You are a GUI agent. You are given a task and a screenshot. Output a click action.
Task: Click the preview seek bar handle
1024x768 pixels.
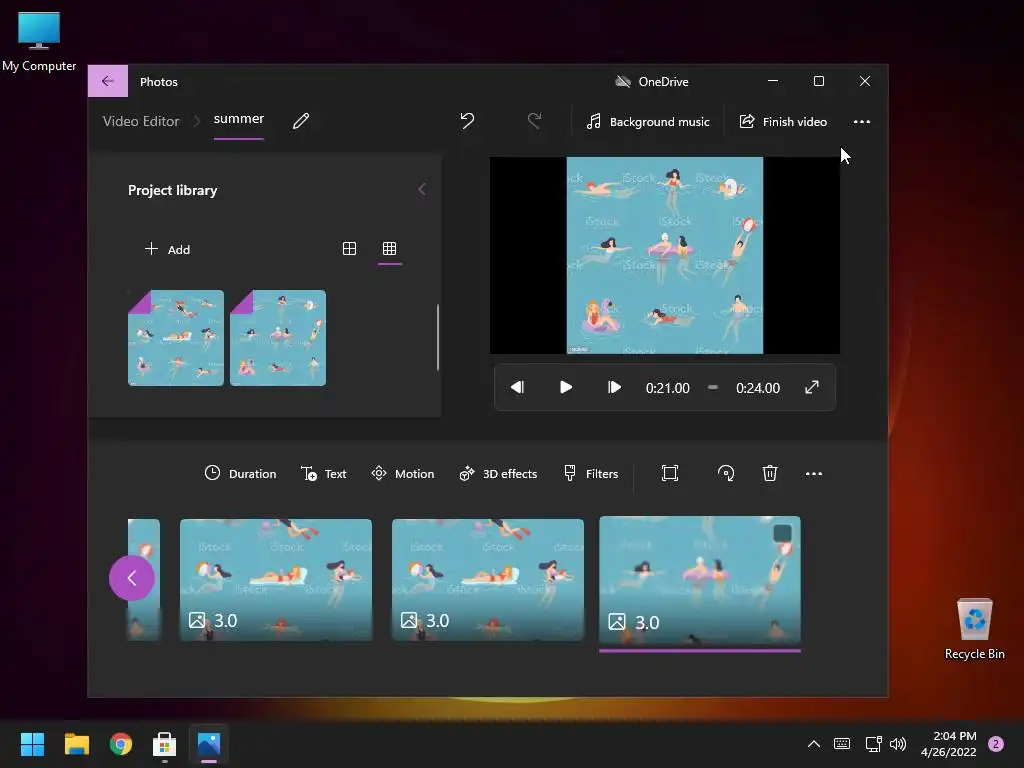[713, 387]
